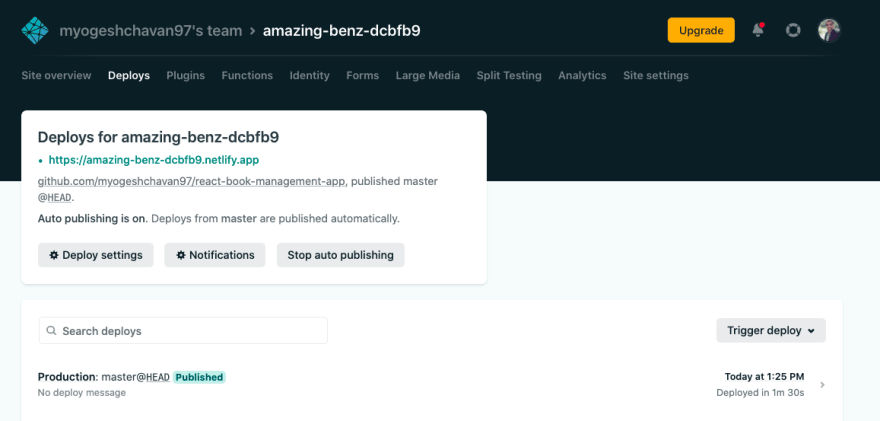The image size is (880, 421).
Task: Open the Plugins tab
Action: pos(185,75)
